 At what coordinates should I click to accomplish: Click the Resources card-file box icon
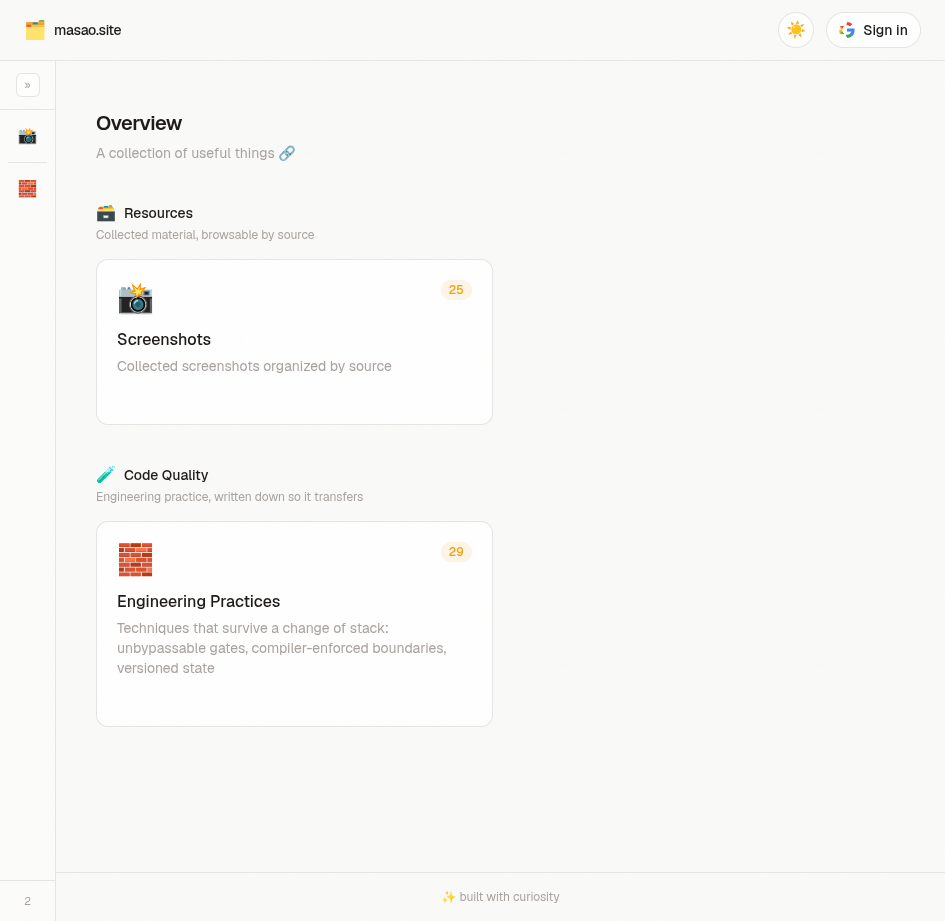click(x=105, y=213)
